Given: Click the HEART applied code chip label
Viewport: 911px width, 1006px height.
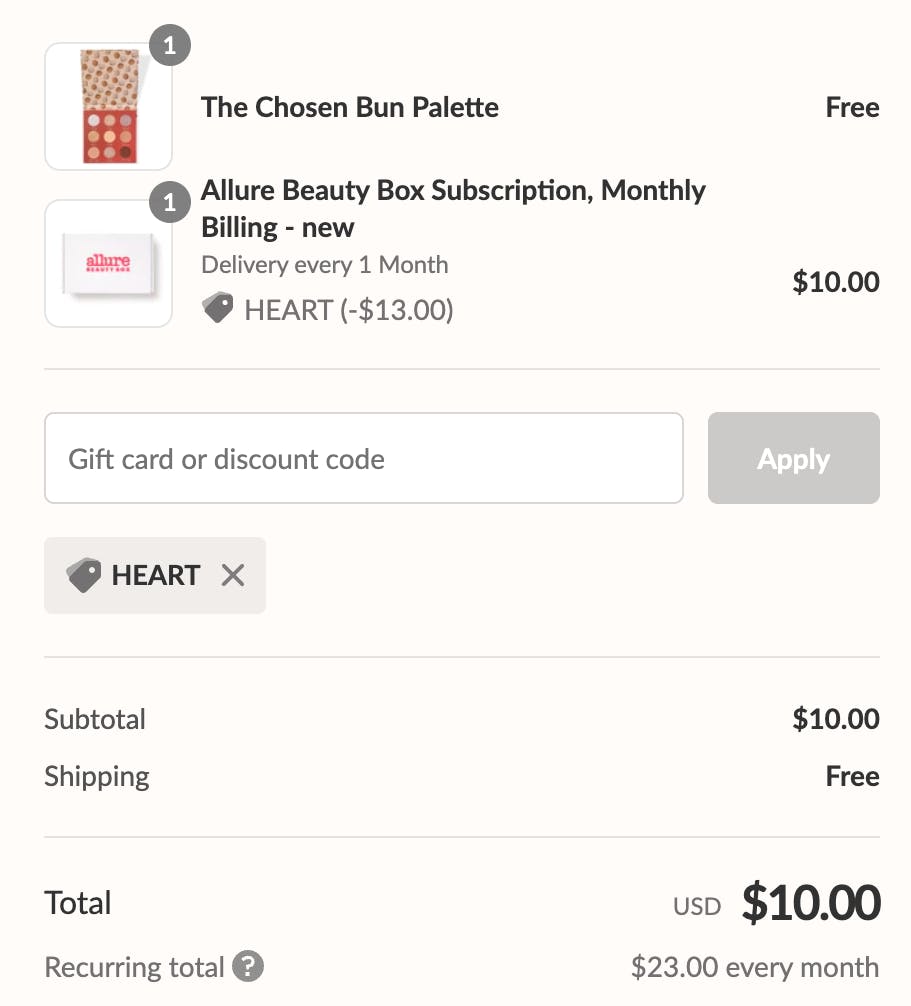Looking at the screenshot, I should click(155, 575).
